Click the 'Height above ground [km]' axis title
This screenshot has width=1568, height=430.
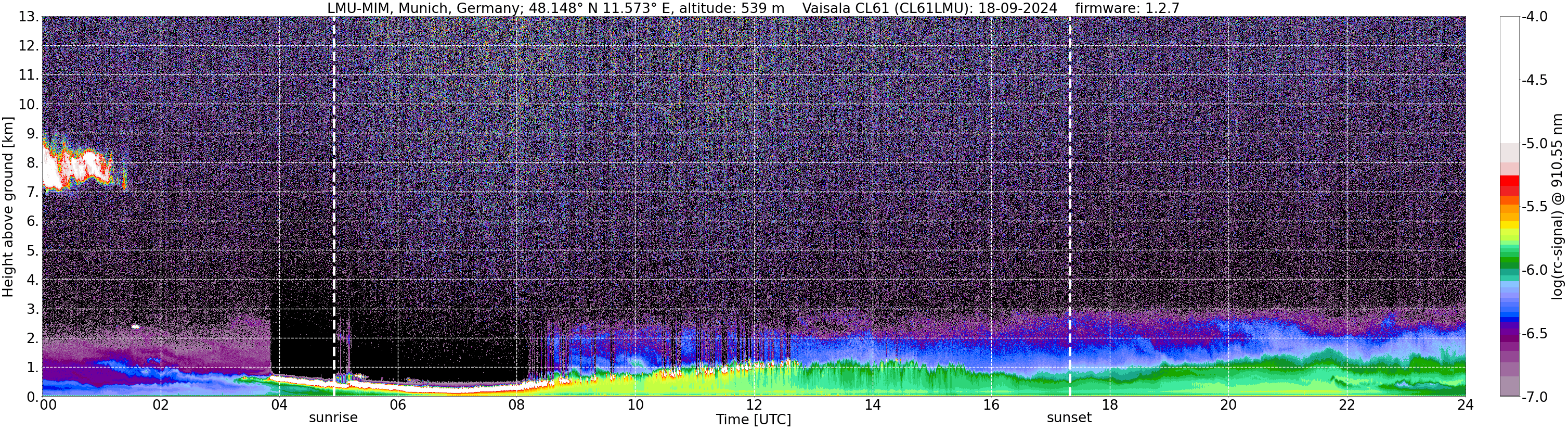pos(8,207)
